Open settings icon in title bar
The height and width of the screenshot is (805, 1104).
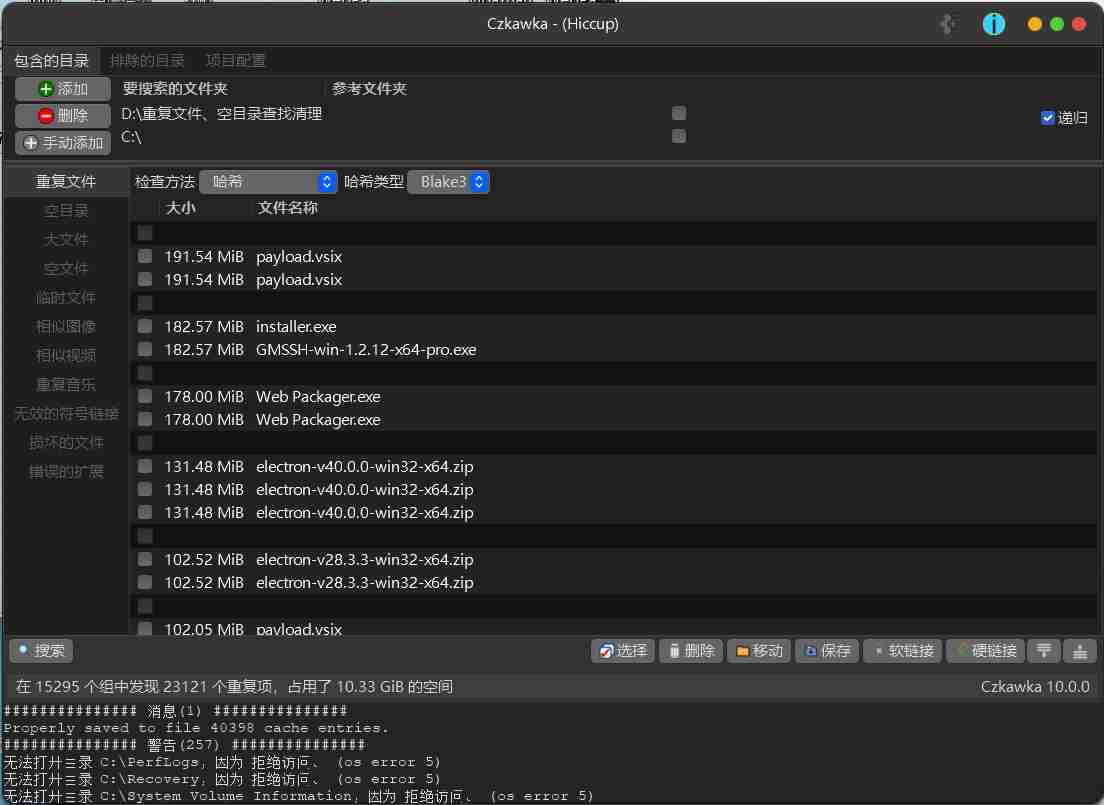[x=949, y=24]
